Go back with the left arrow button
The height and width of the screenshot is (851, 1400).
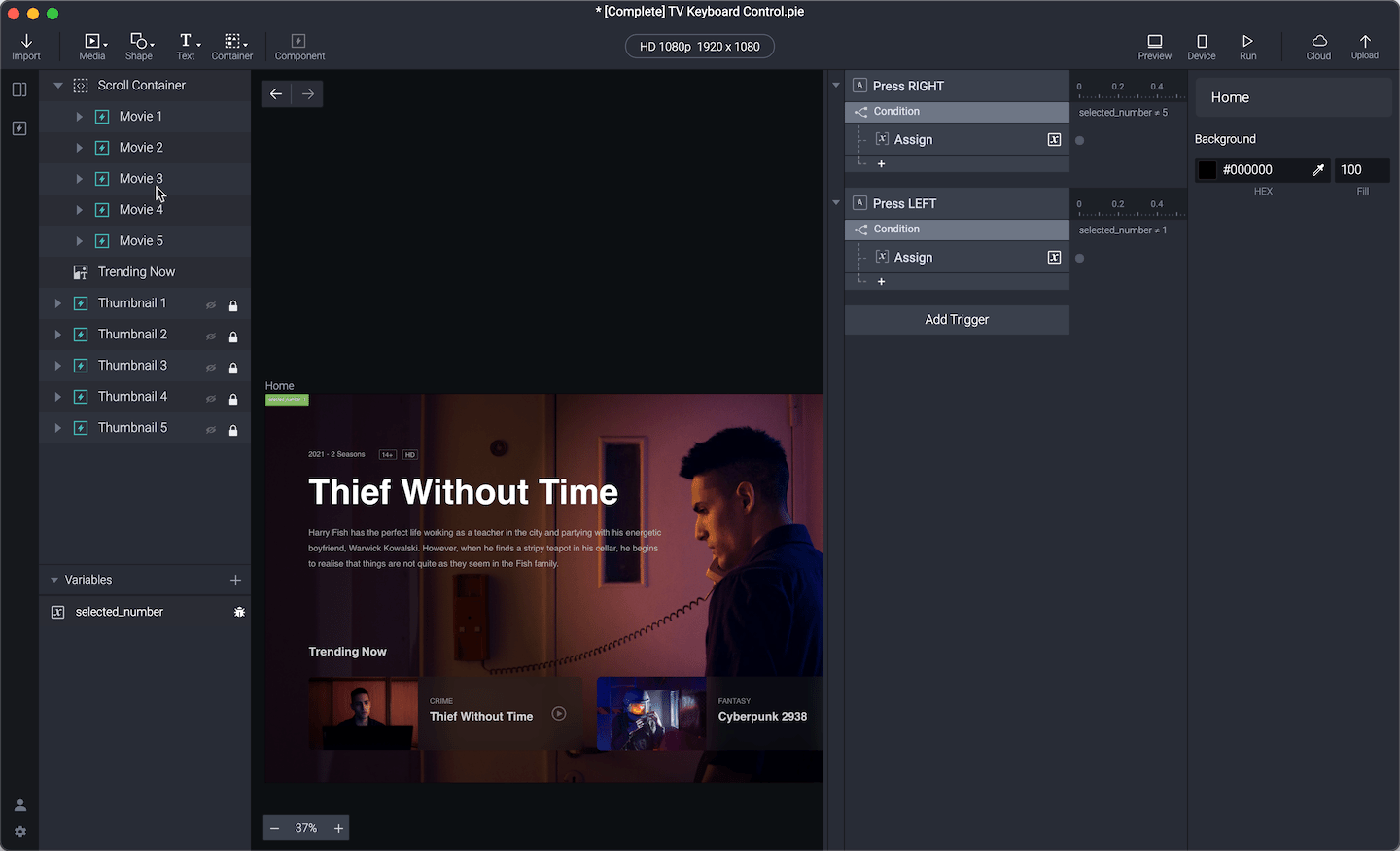click(276, 93)
